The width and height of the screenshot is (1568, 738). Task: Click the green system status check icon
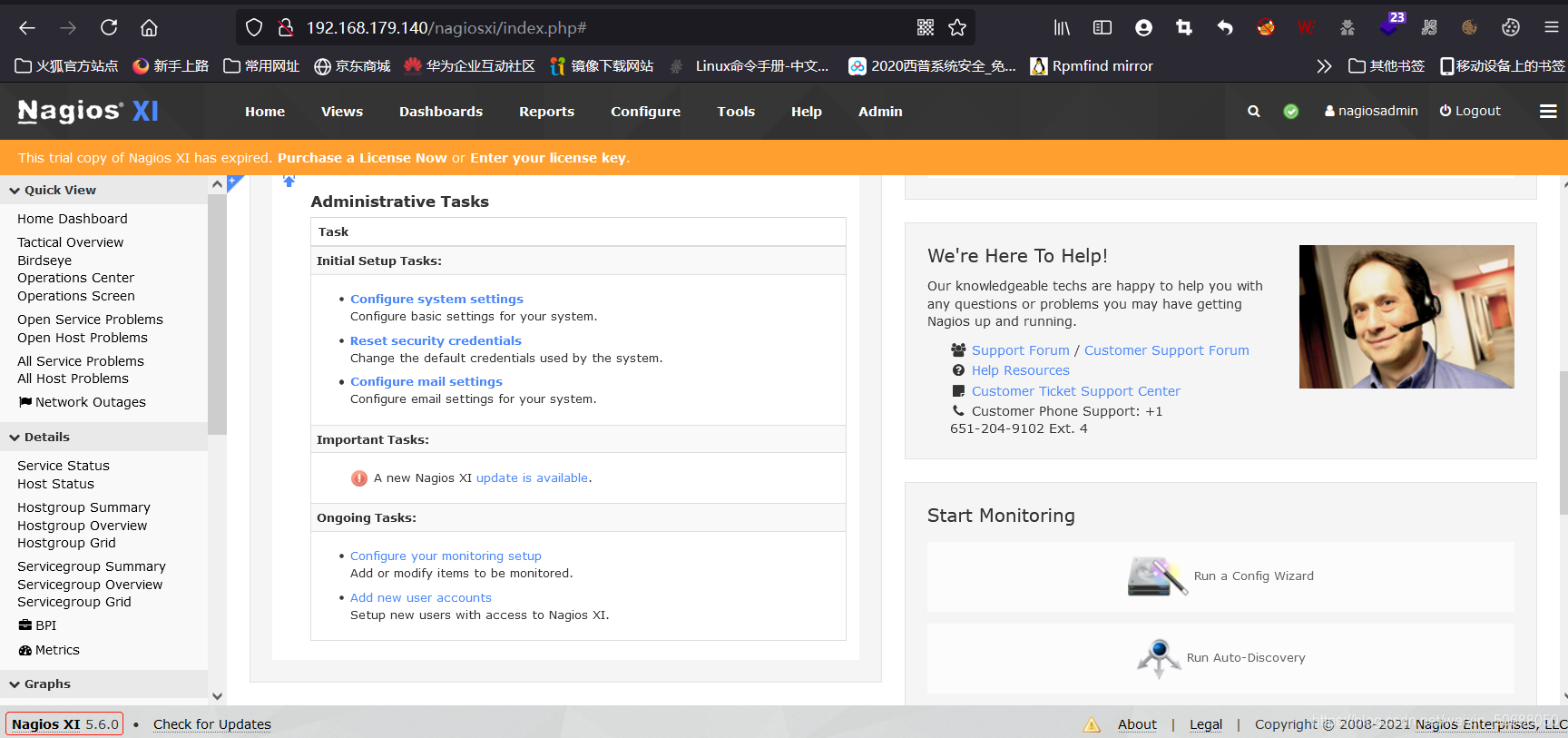pos(1291,112)
